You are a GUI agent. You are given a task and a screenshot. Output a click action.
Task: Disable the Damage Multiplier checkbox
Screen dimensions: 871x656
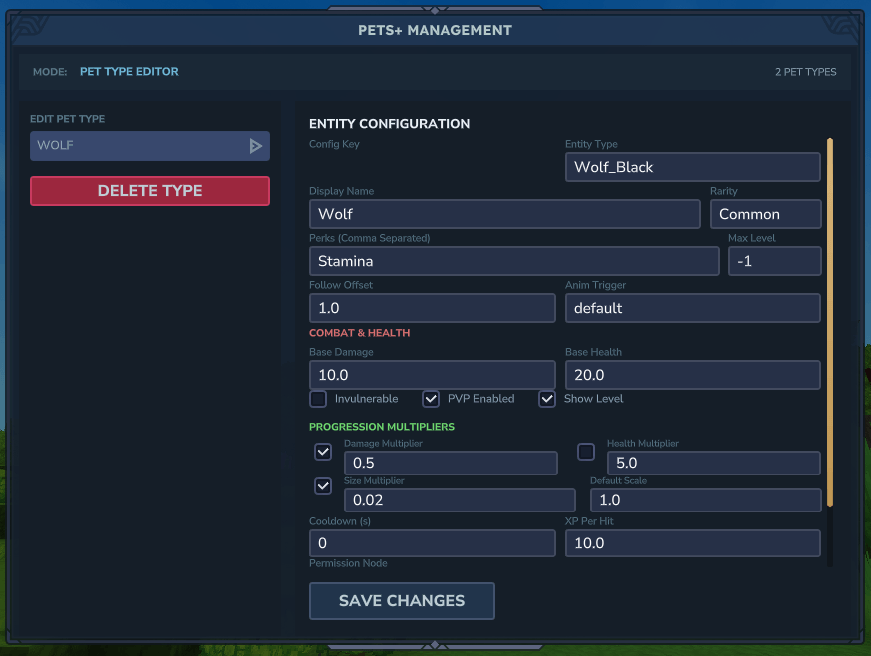coord(323,452)
